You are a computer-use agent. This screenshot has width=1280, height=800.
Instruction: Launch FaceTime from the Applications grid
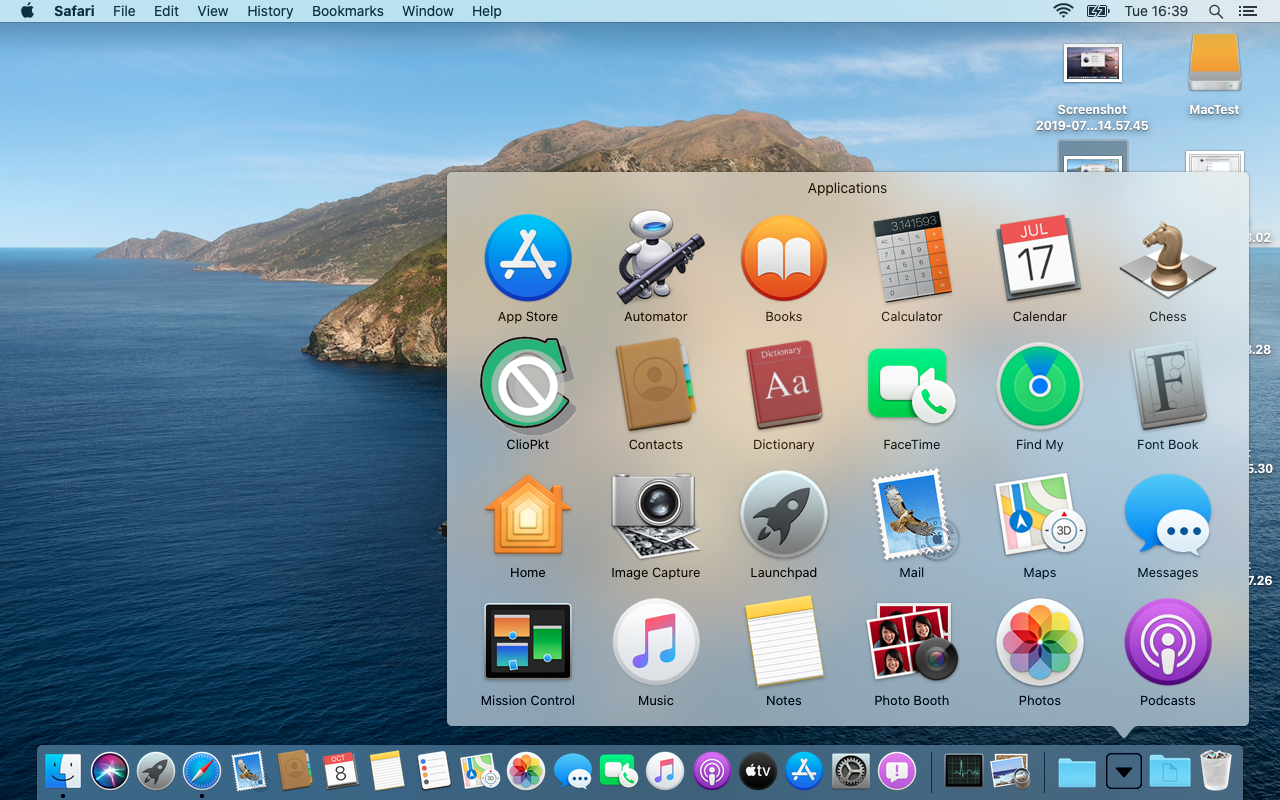click(x=912, y=386)
